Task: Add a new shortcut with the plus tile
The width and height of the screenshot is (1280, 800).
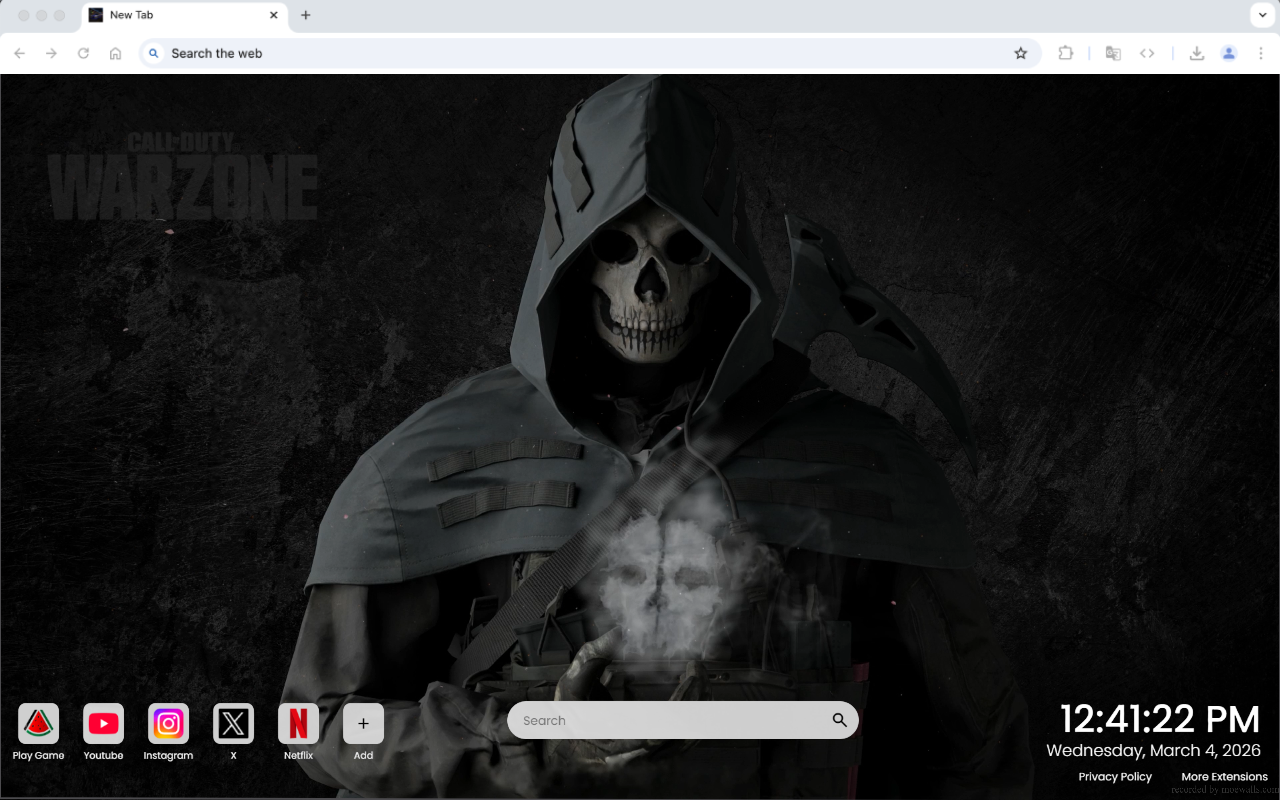Action: pyautogui.click(x=363, y=723)
